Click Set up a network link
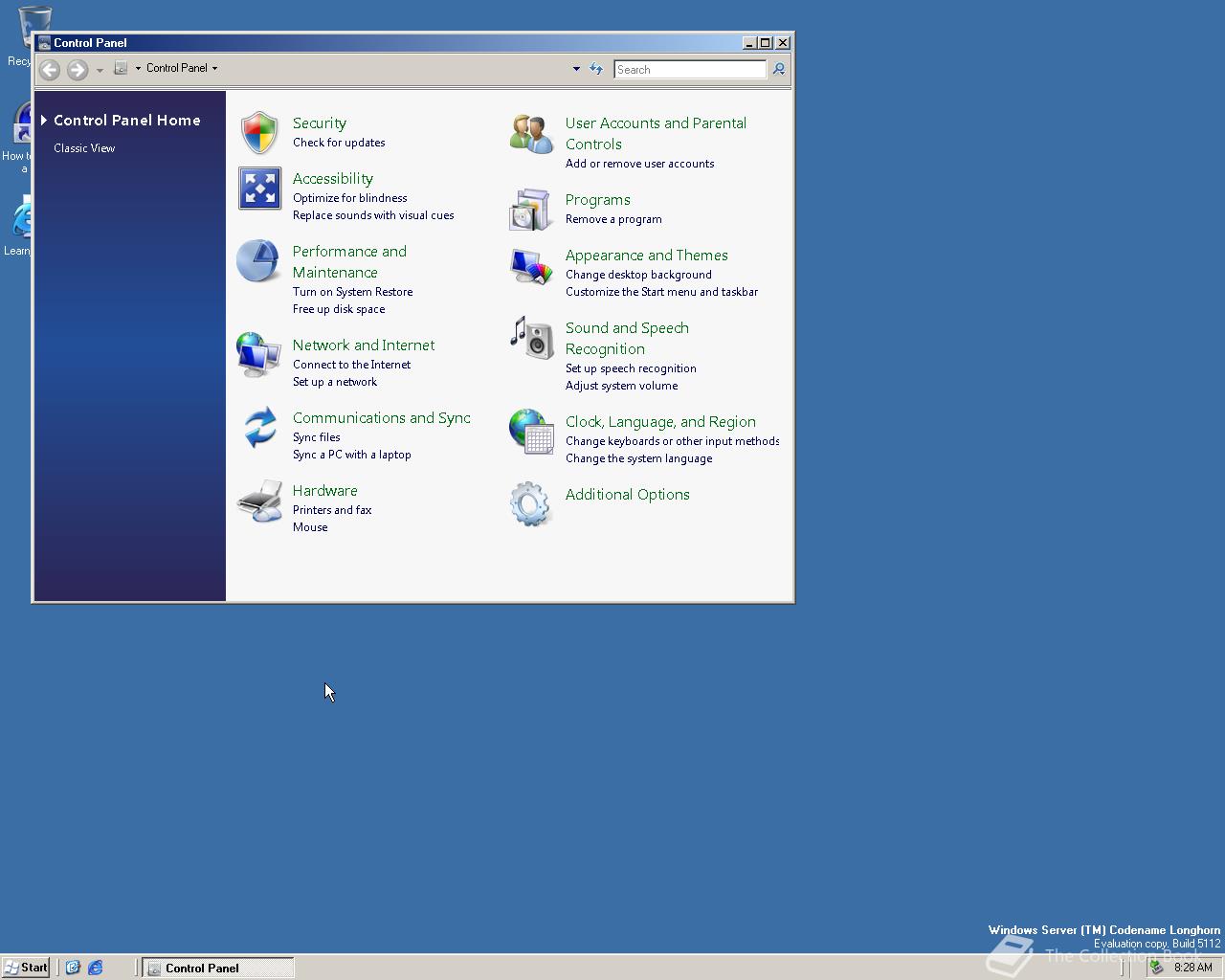Screen dimensions: 1225x980 [x=335, y=382]
